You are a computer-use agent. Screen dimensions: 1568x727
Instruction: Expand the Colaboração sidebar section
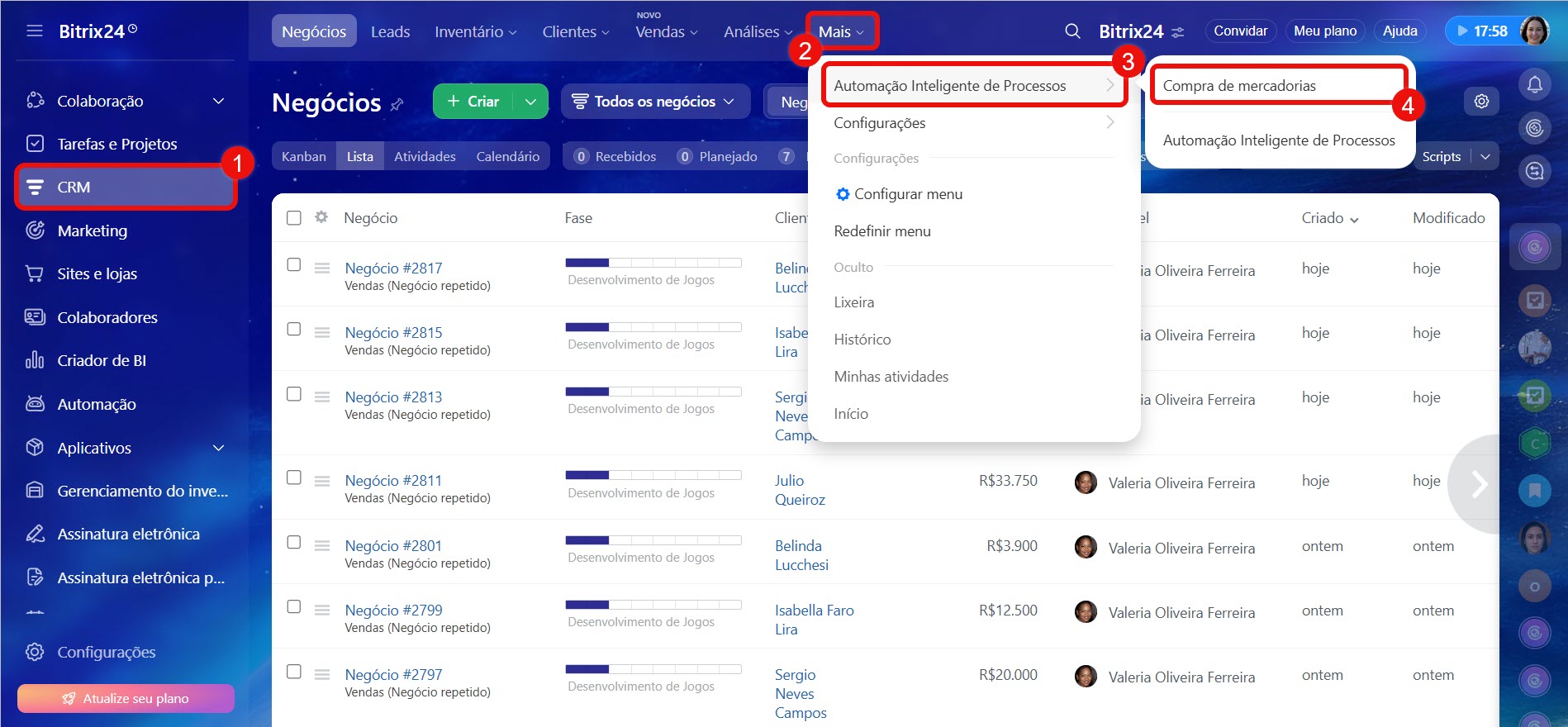click(218, 101)
